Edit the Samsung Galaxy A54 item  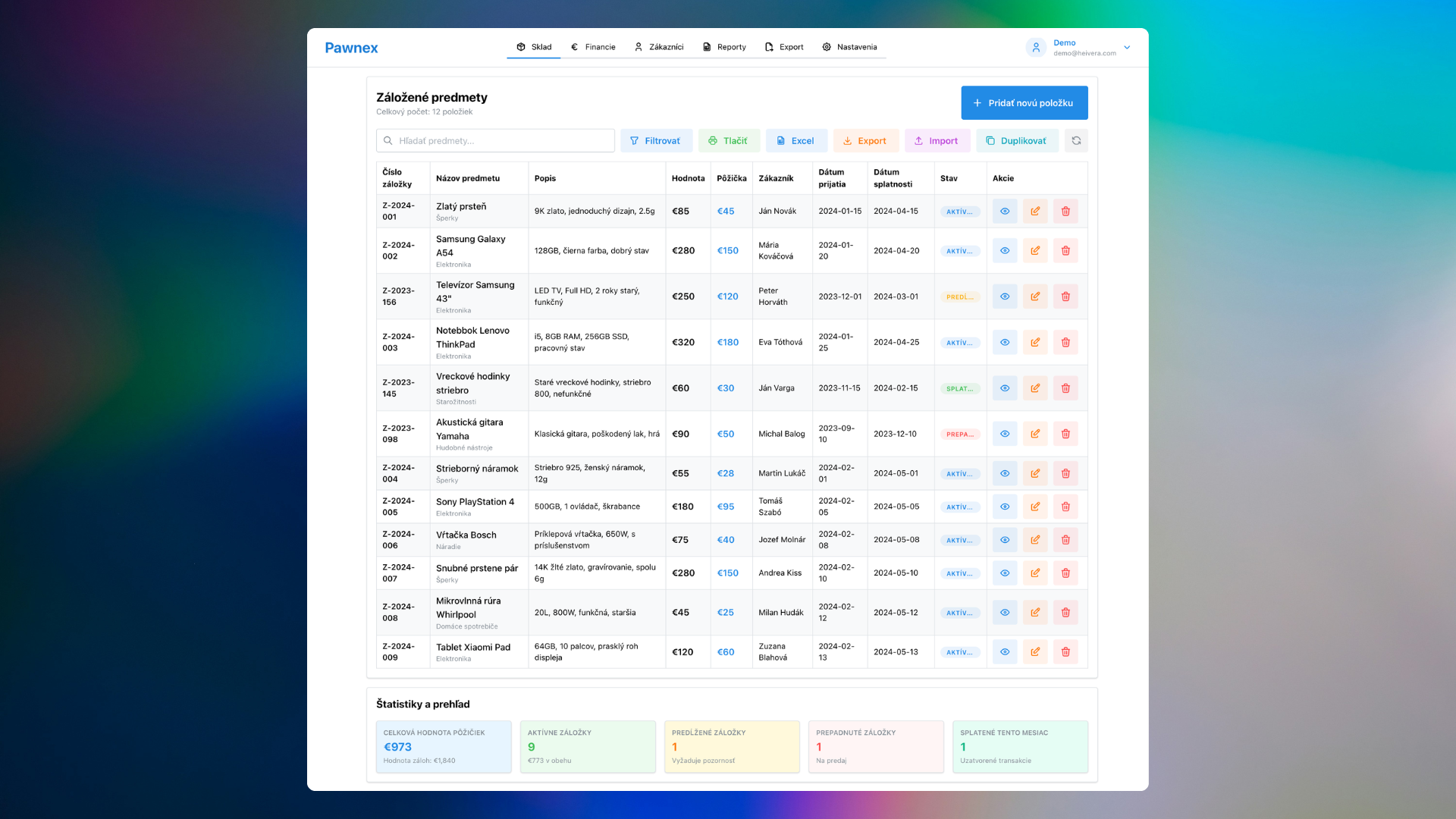click(1034, 251)
